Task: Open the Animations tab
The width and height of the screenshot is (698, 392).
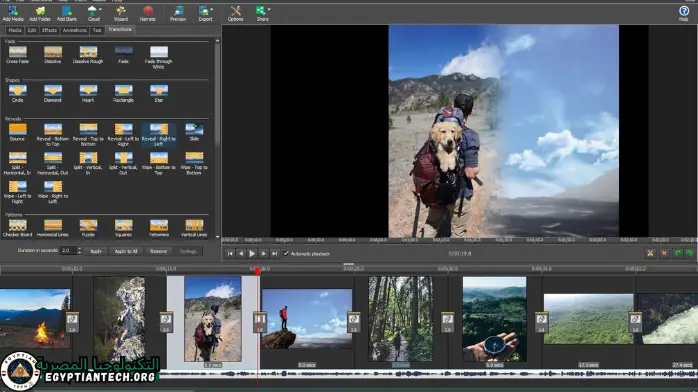Action: [74, 30]
